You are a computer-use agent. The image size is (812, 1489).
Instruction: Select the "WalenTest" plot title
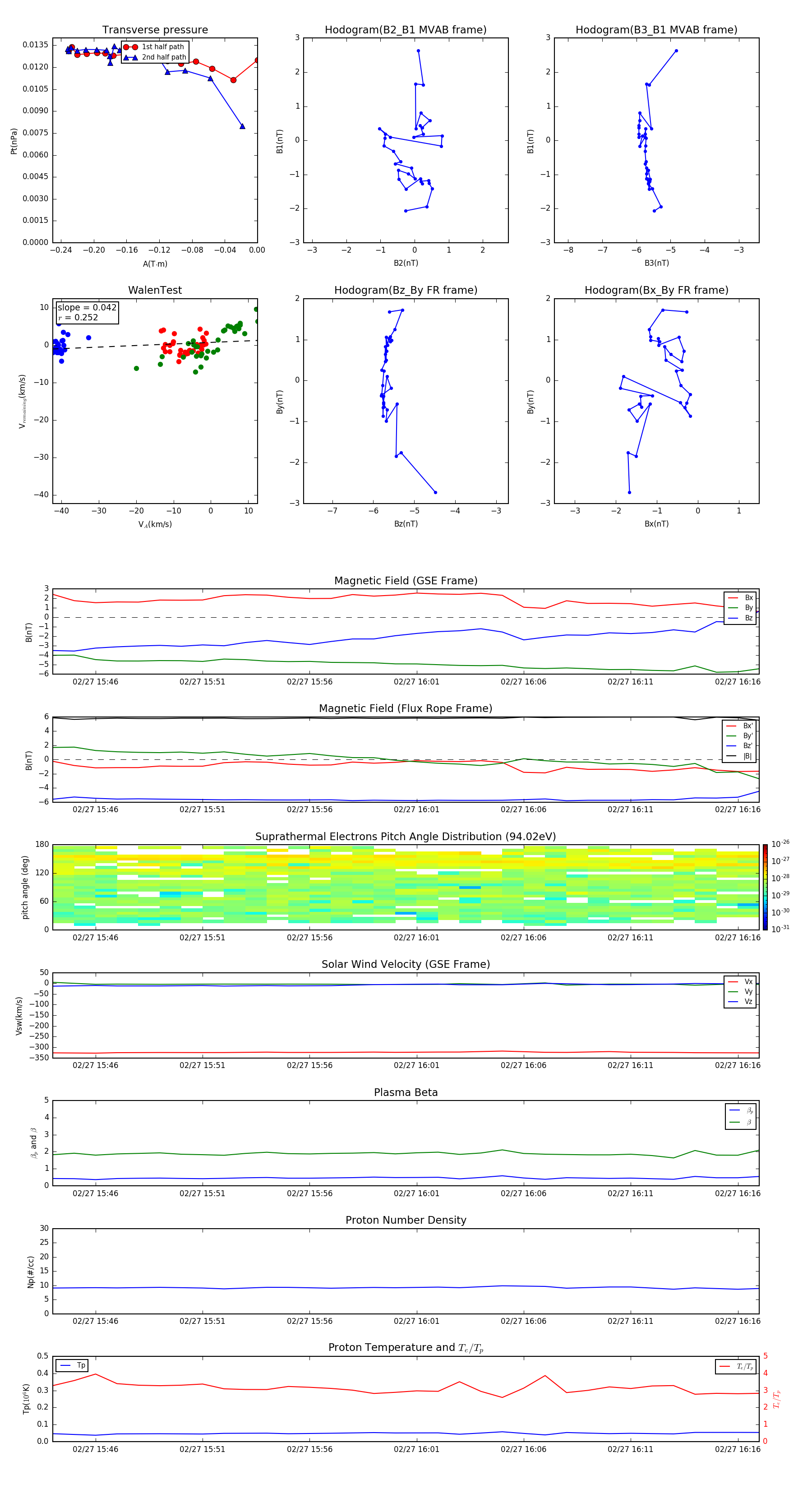pos(155,290)
